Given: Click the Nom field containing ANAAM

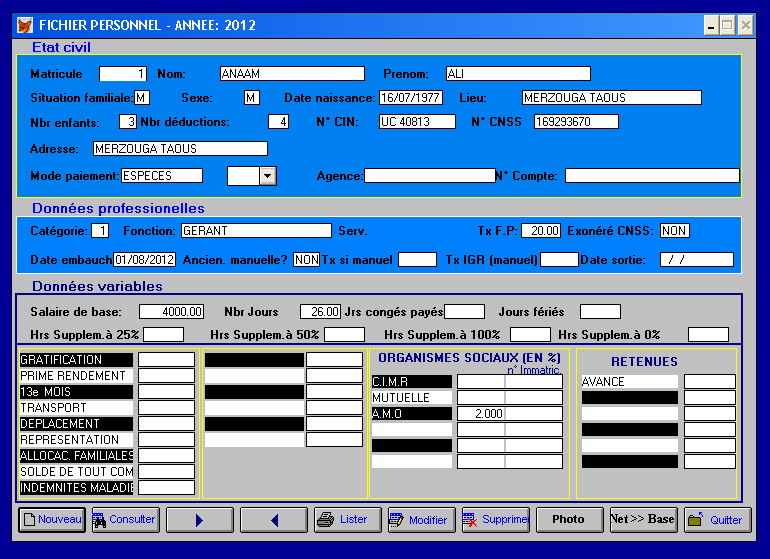Looking at the screenshot, I should 292,74.
